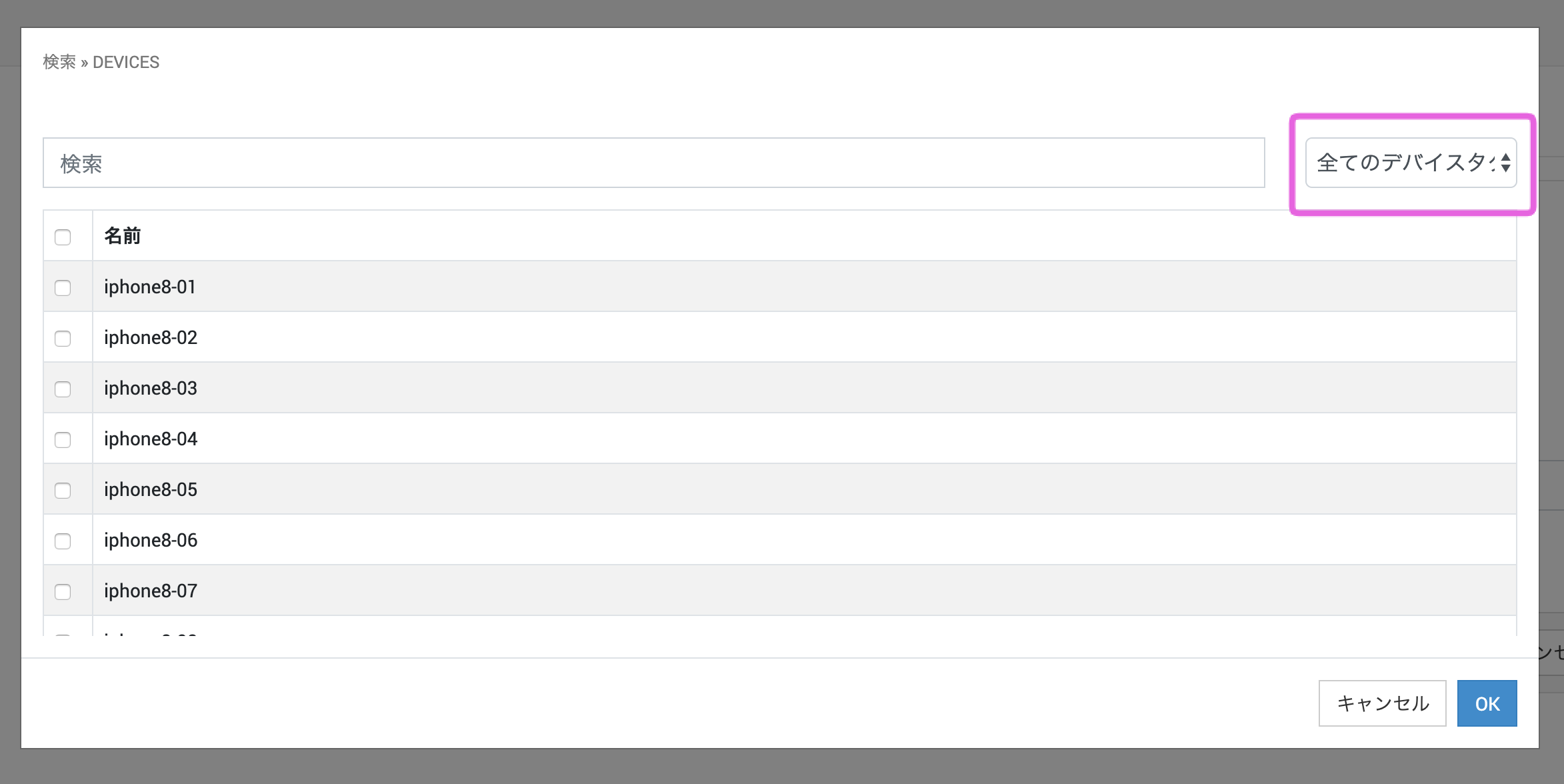Click the iphone8-01 device name
This screenshot has width=1564, height=784.
[x=150, y=287]
